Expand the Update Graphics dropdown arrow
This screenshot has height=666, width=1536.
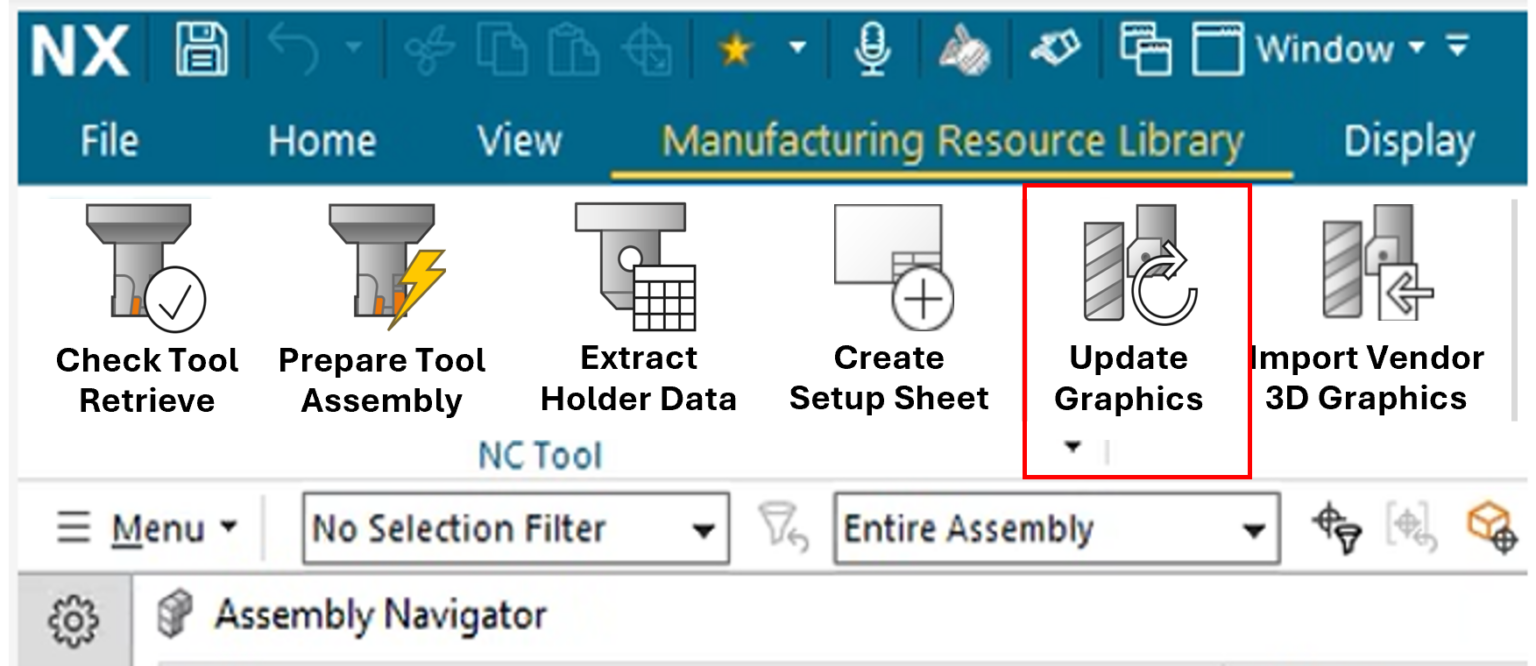[x=1070, y=448]
